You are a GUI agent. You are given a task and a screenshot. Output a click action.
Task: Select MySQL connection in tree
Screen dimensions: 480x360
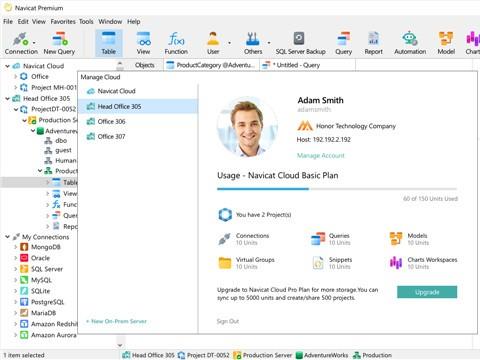point(41,280)
